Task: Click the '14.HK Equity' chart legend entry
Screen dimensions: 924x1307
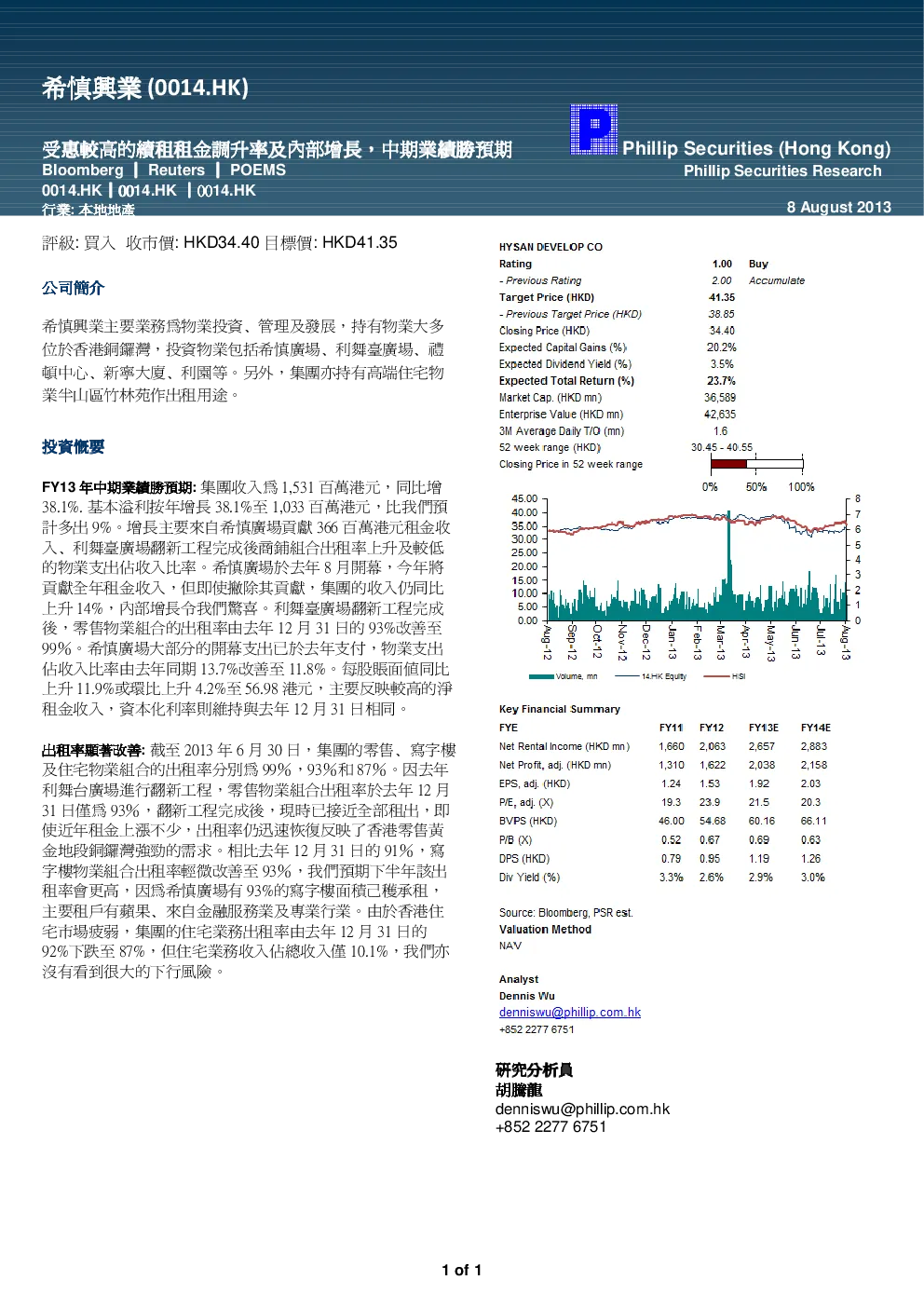Action: 651,676
